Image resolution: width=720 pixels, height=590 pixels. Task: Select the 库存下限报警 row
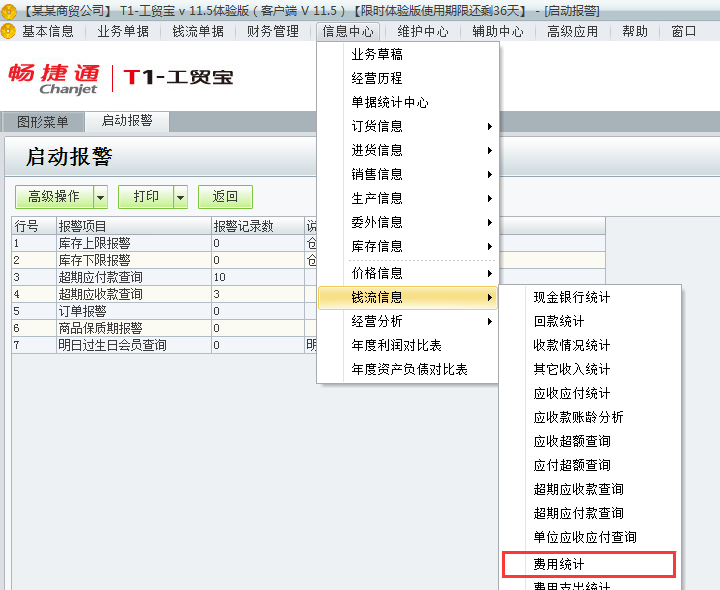pyautogui.click(x=164, y=260)
